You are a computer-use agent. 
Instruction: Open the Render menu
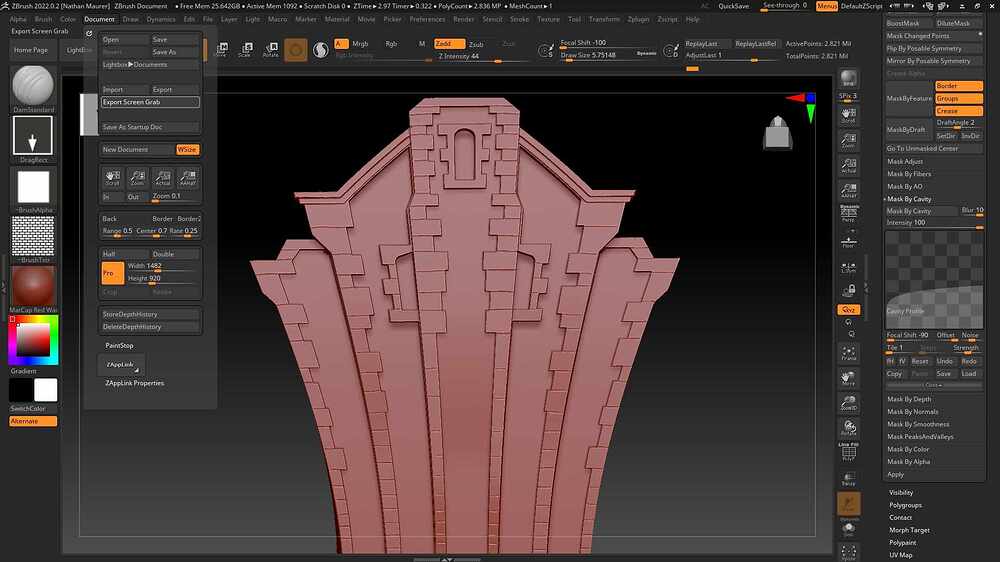pos(464,19)
